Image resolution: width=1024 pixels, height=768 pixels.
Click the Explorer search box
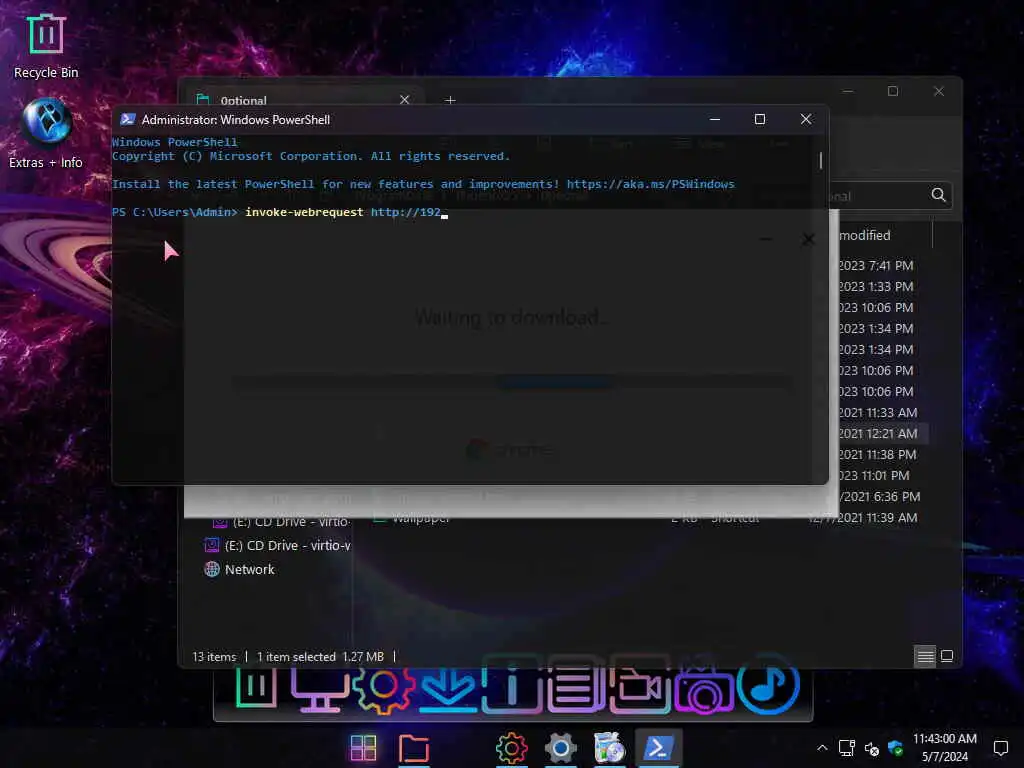coord(891,195)
